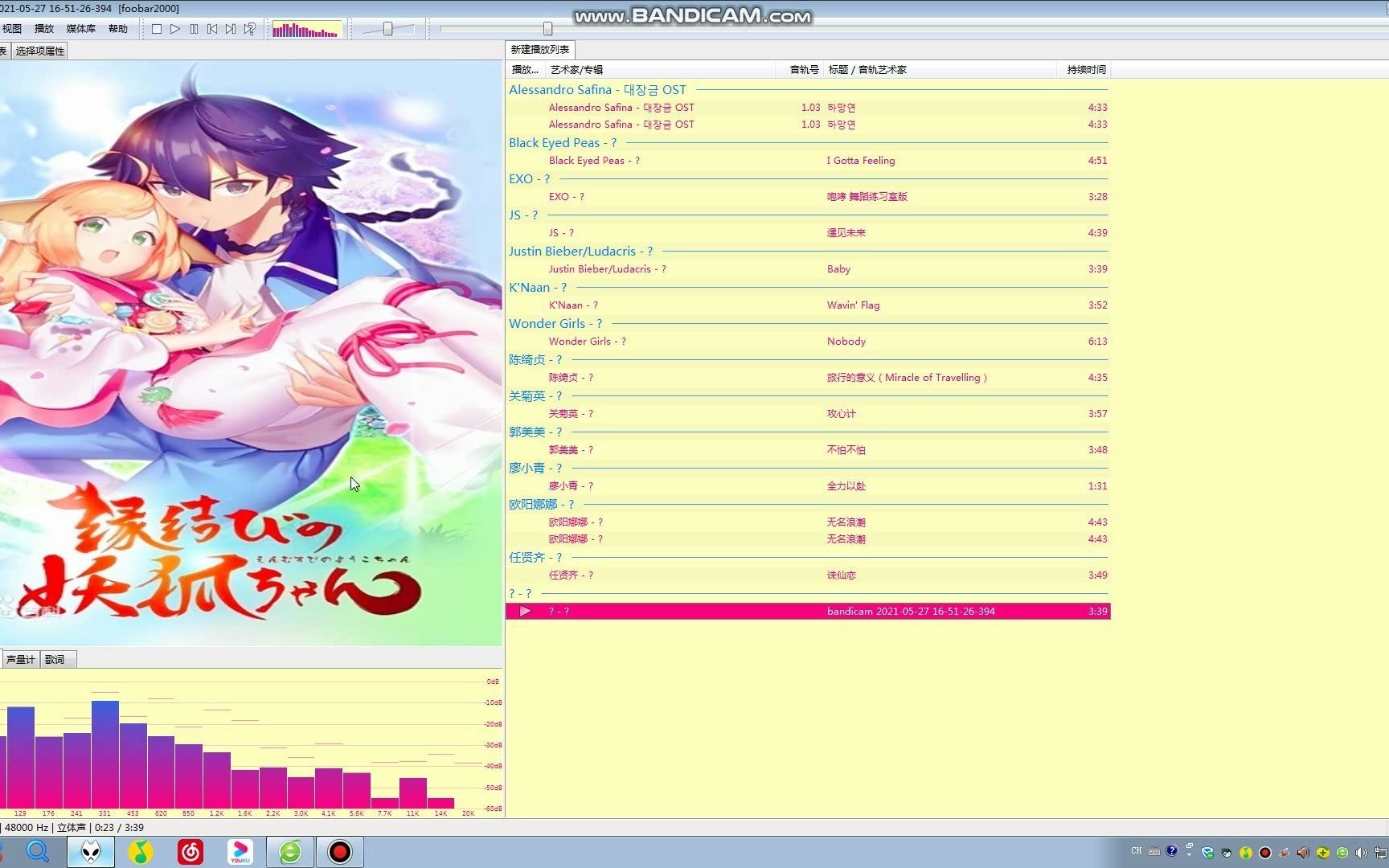Click the Play button in toolbar
Image resolution: width=1389 pixels, height=868 pixels.
point(175,29)
